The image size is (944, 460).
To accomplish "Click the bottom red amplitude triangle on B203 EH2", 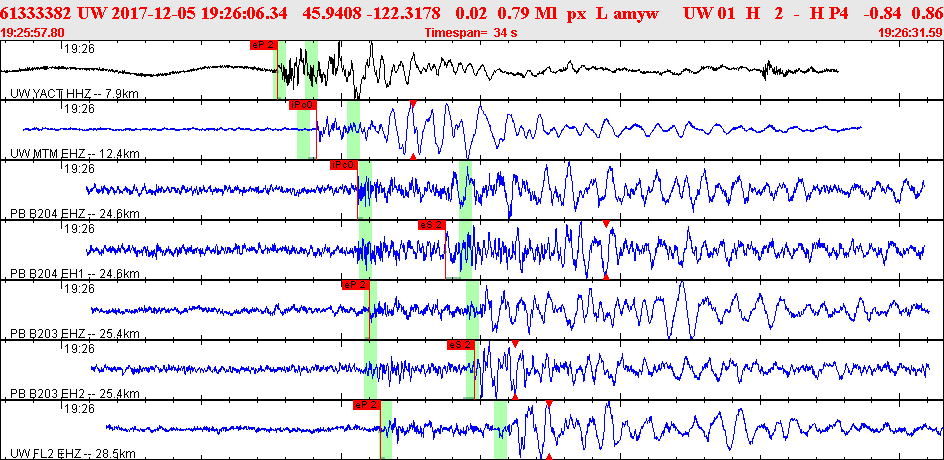I will 515,396.
